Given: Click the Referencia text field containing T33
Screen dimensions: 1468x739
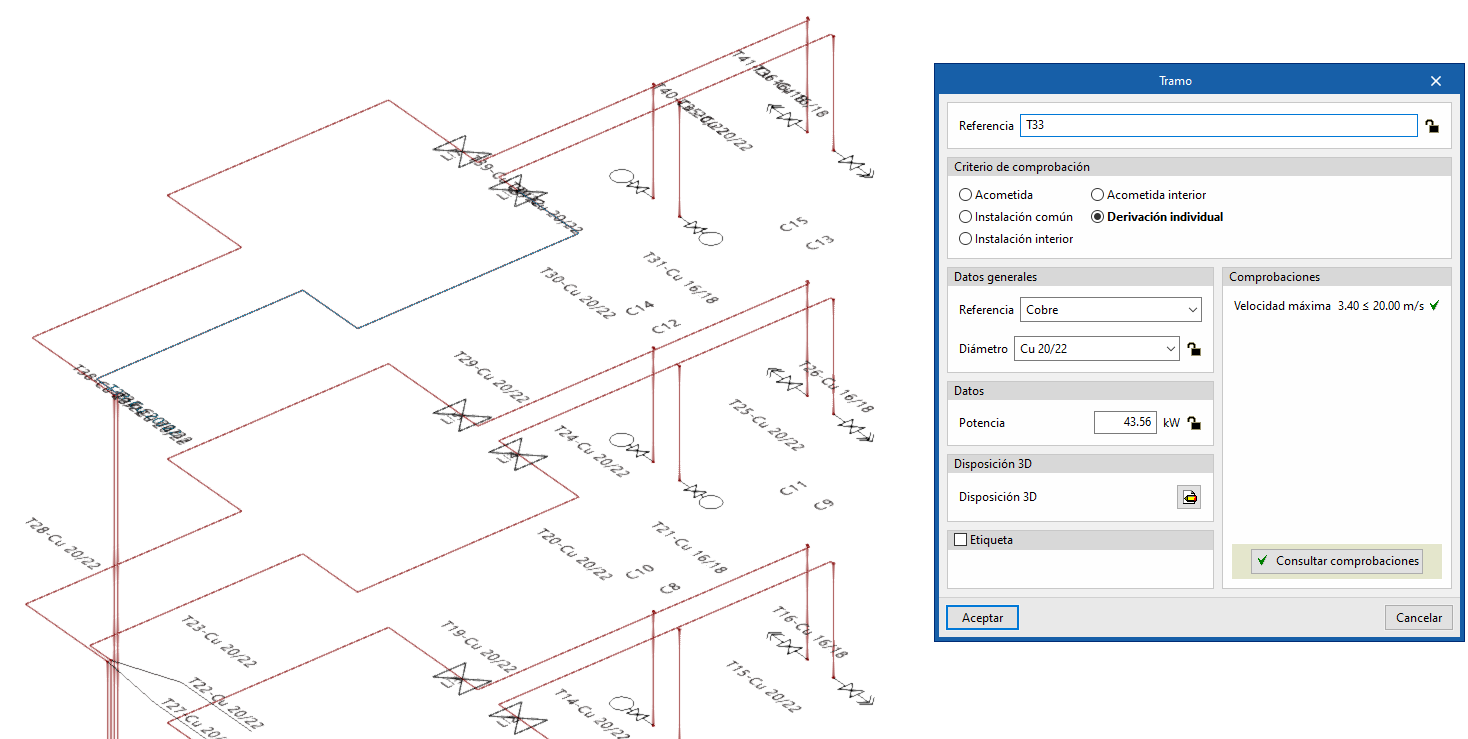Looking at the screenshot, I should (1218, 126).
